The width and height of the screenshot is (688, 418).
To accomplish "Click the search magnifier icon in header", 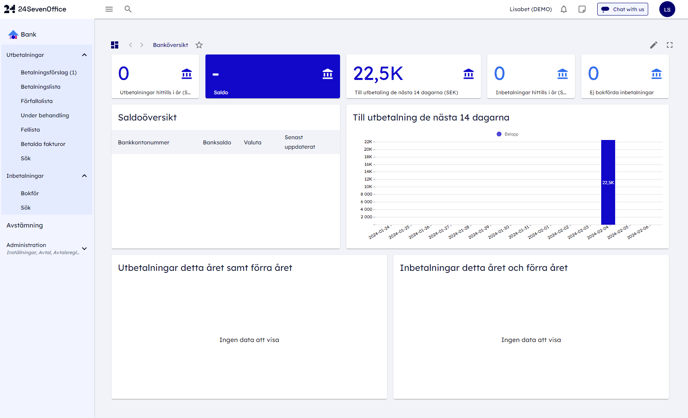I will point(128,9).
